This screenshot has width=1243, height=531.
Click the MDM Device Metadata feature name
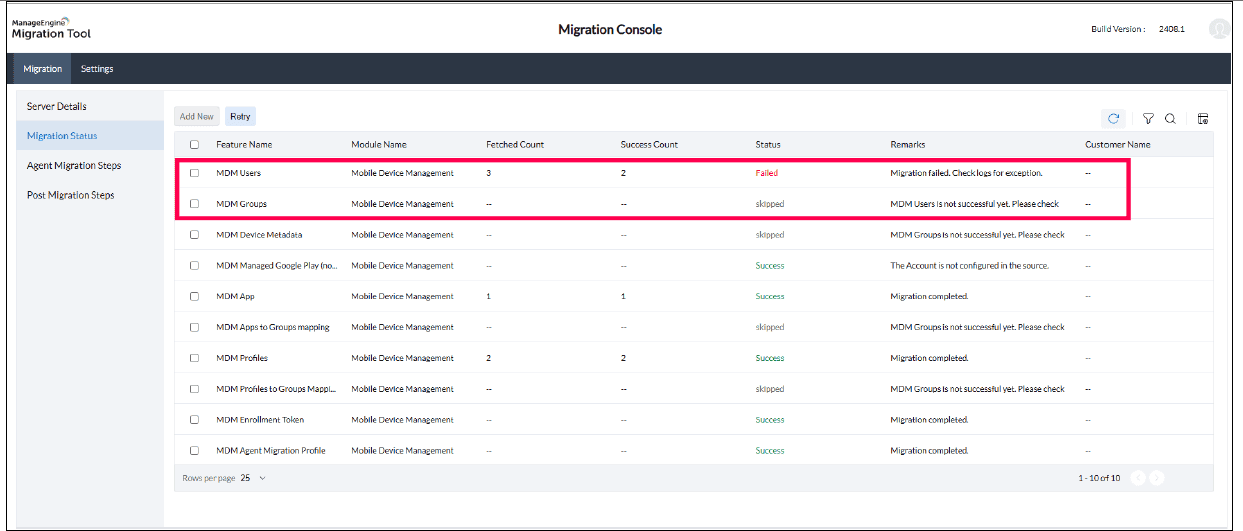pos(259,235)
